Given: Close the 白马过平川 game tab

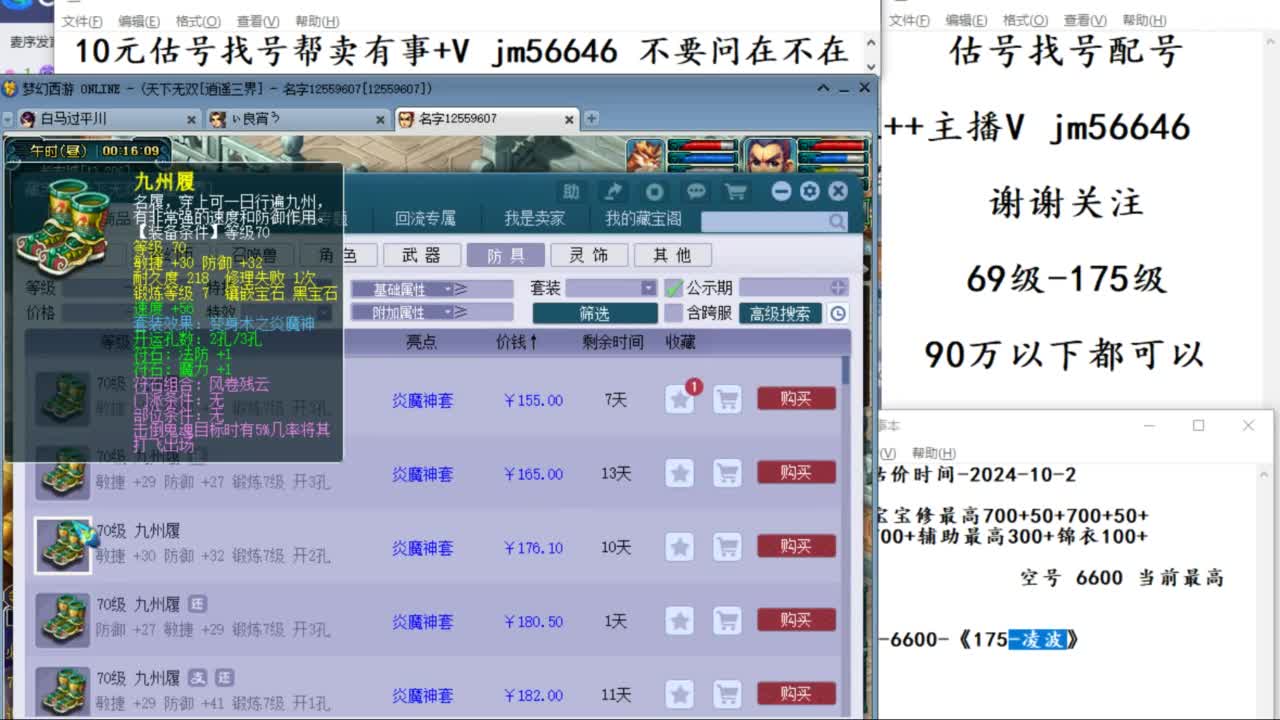Looking at the screenshot, I should pyautogui.click(x=191, y=119).
